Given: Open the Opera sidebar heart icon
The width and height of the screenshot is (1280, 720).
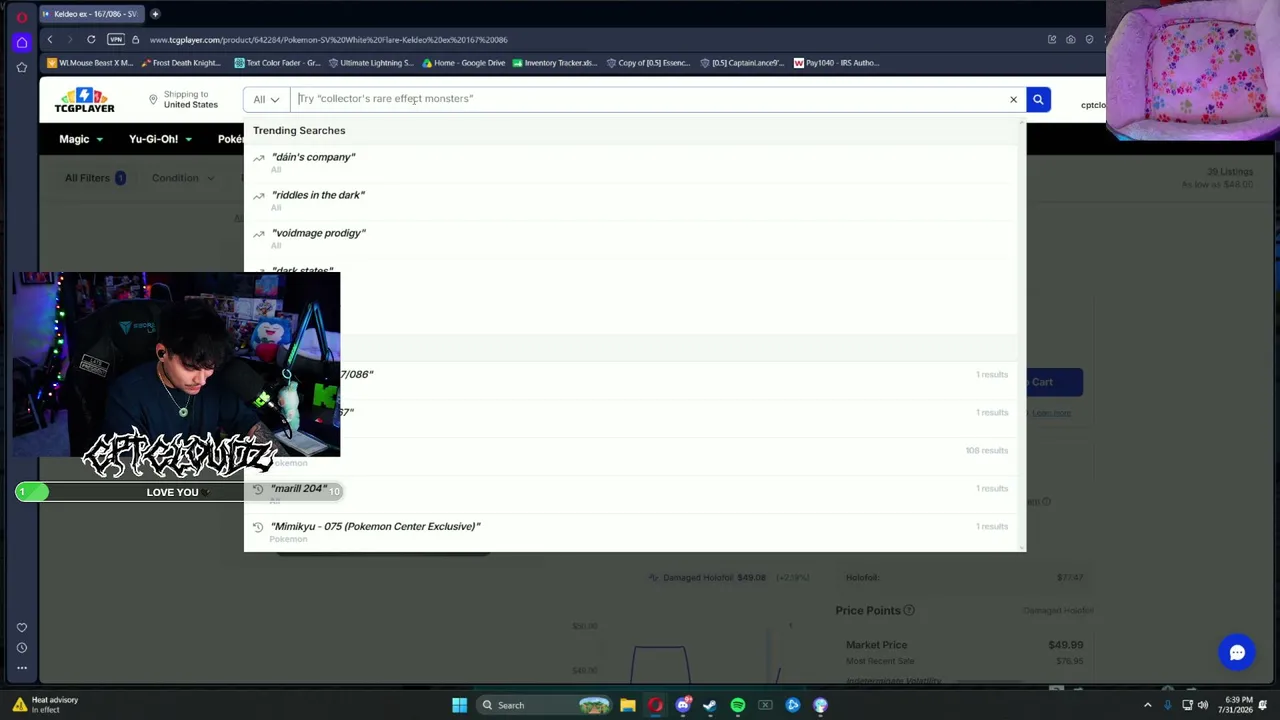Looking at the screenshot, I should [x=22, y=628].
